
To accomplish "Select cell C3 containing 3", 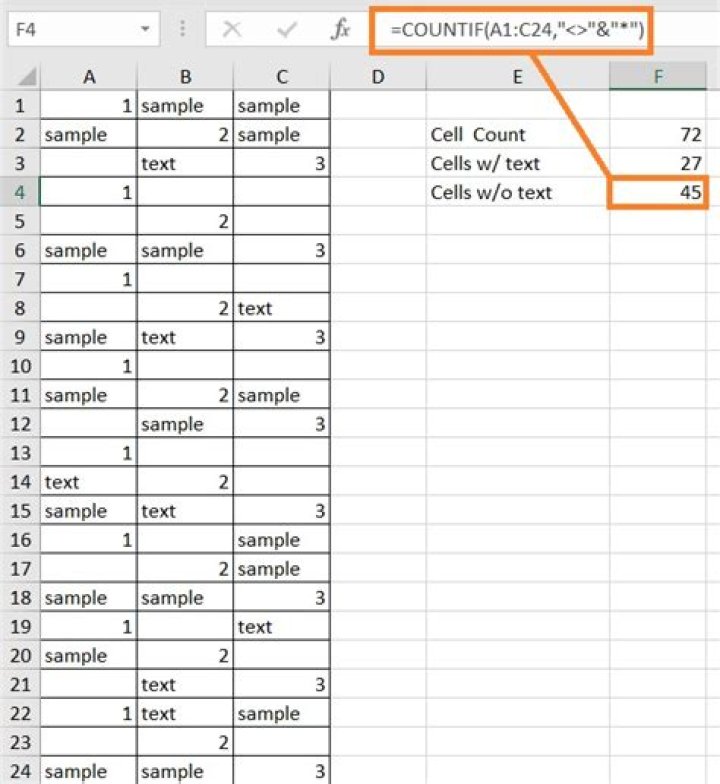I will click(x=282, y=164).
